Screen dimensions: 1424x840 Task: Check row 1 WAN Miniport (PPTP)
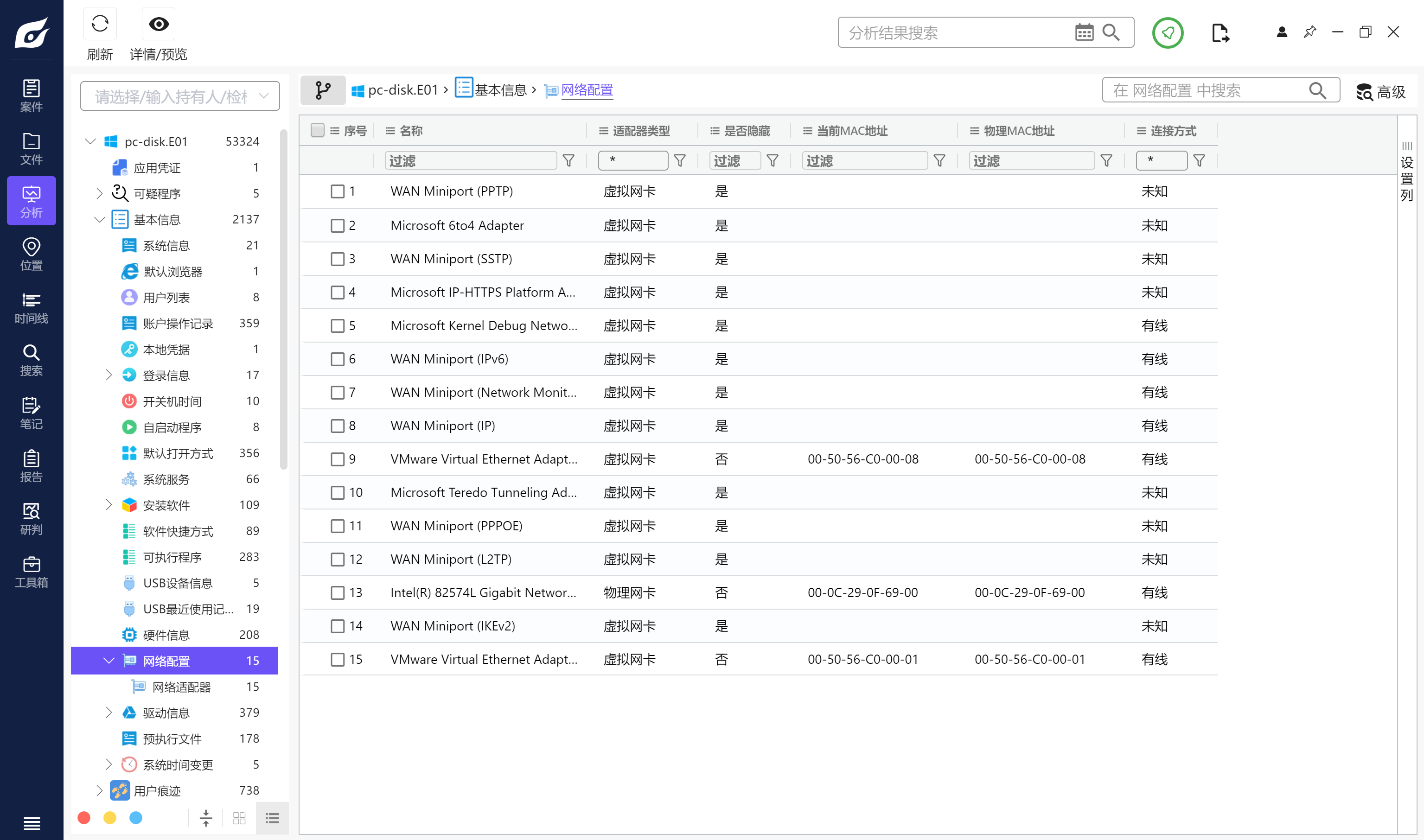click(338, 191)
